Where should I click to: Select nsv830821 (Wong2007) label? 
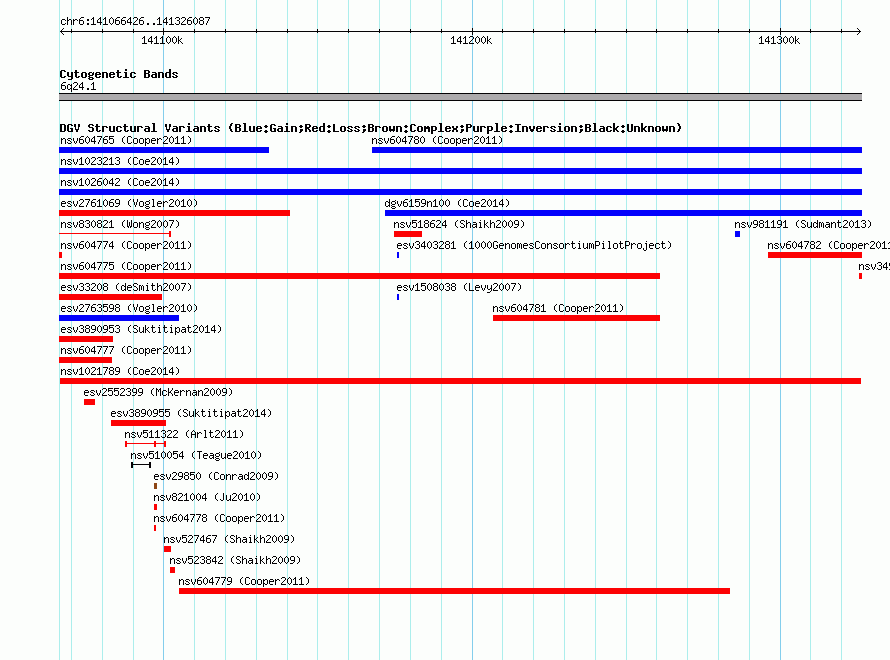tap(120, 224)
